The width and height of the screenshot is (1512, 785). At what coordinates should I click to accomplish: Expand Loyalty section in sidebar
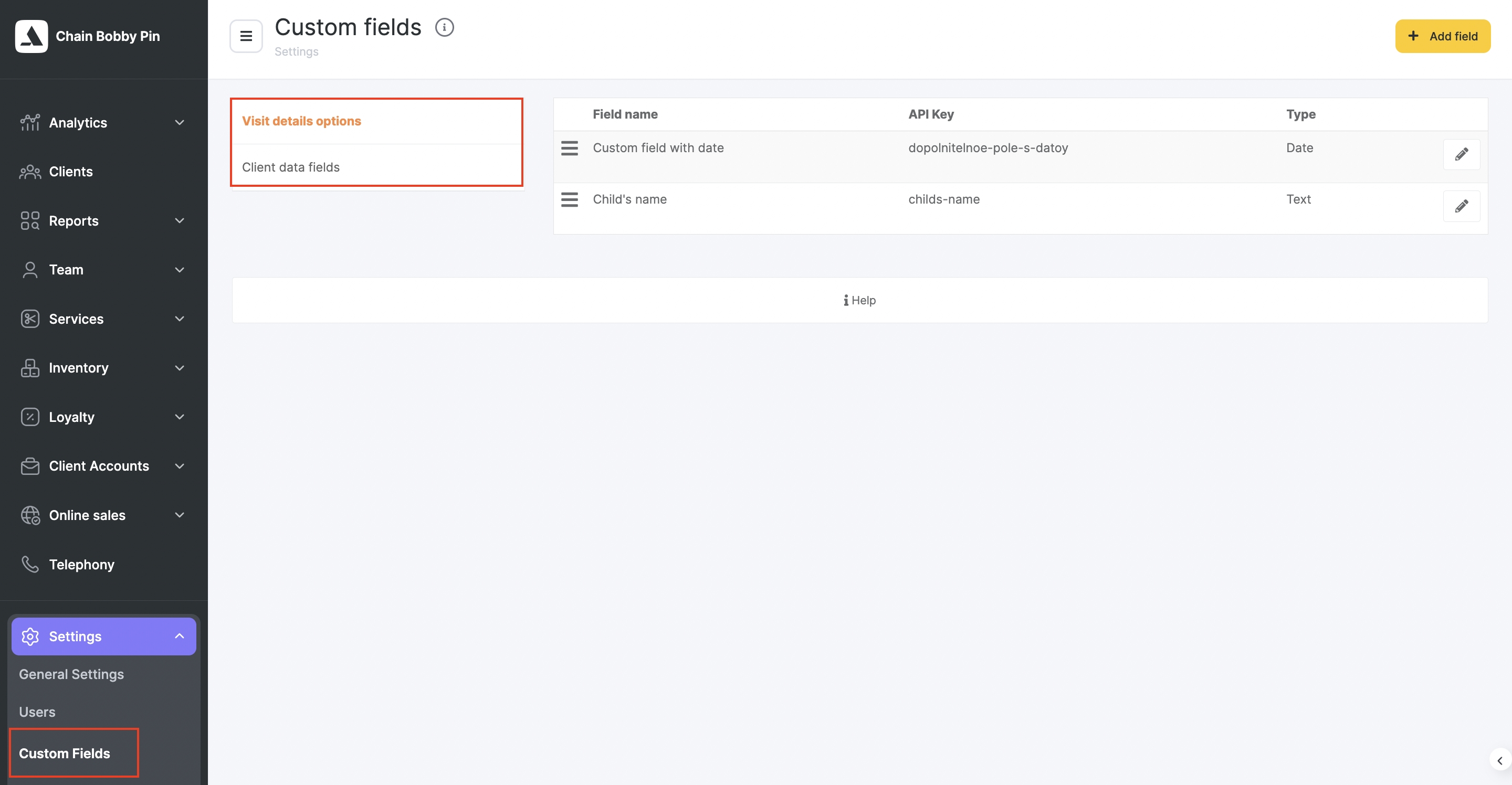(x=180, y=417)
